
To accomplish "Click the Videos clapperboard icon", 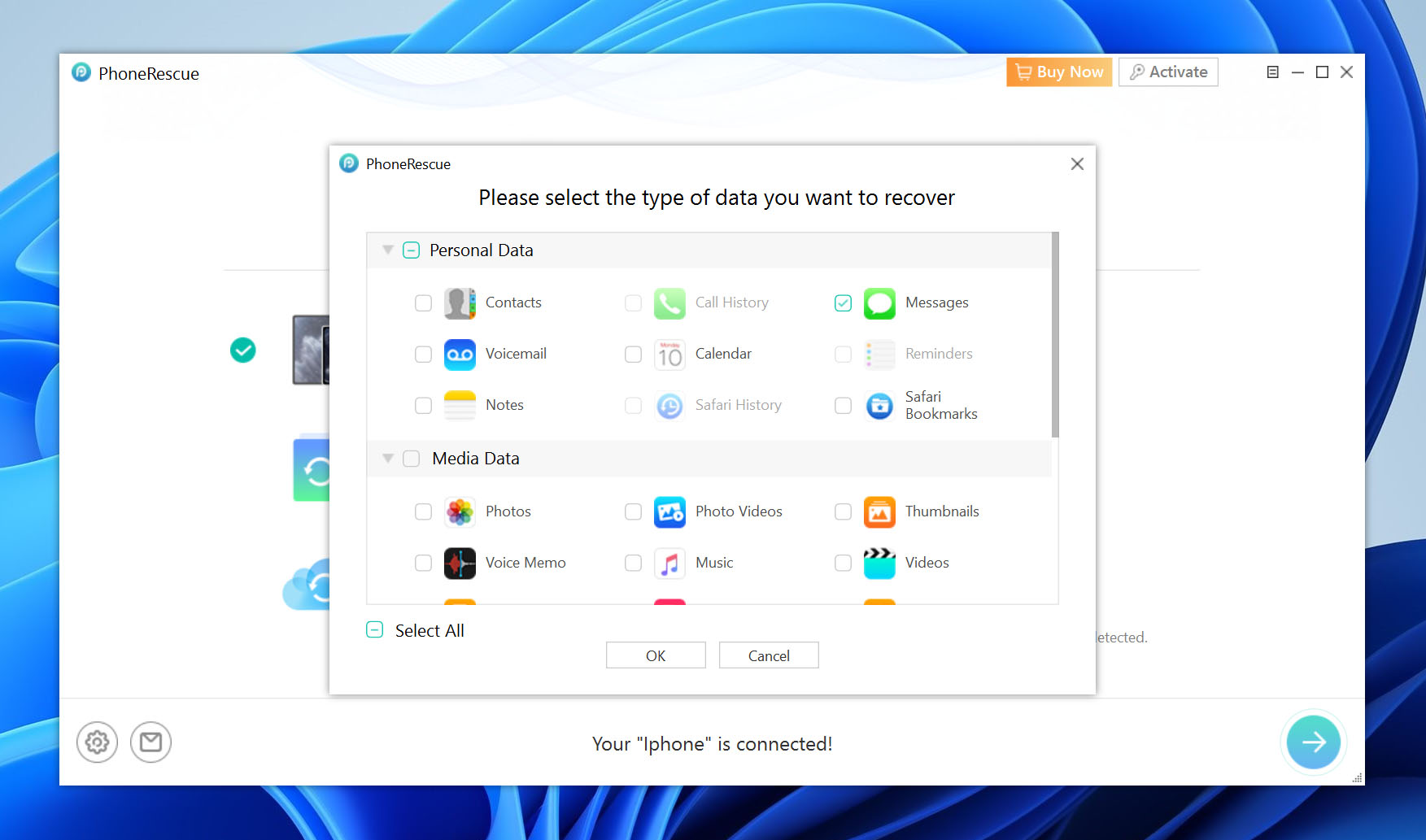I will 879,564.
